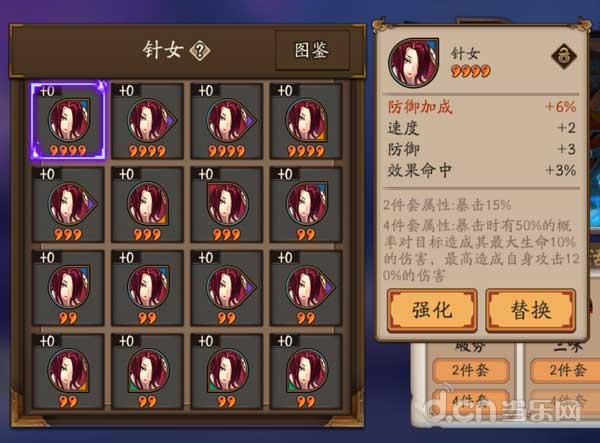The width and height of the screenshot is (600, 443).
Task: Click the large 针女 portrait in the detail panel
Action: click(413, 62)
